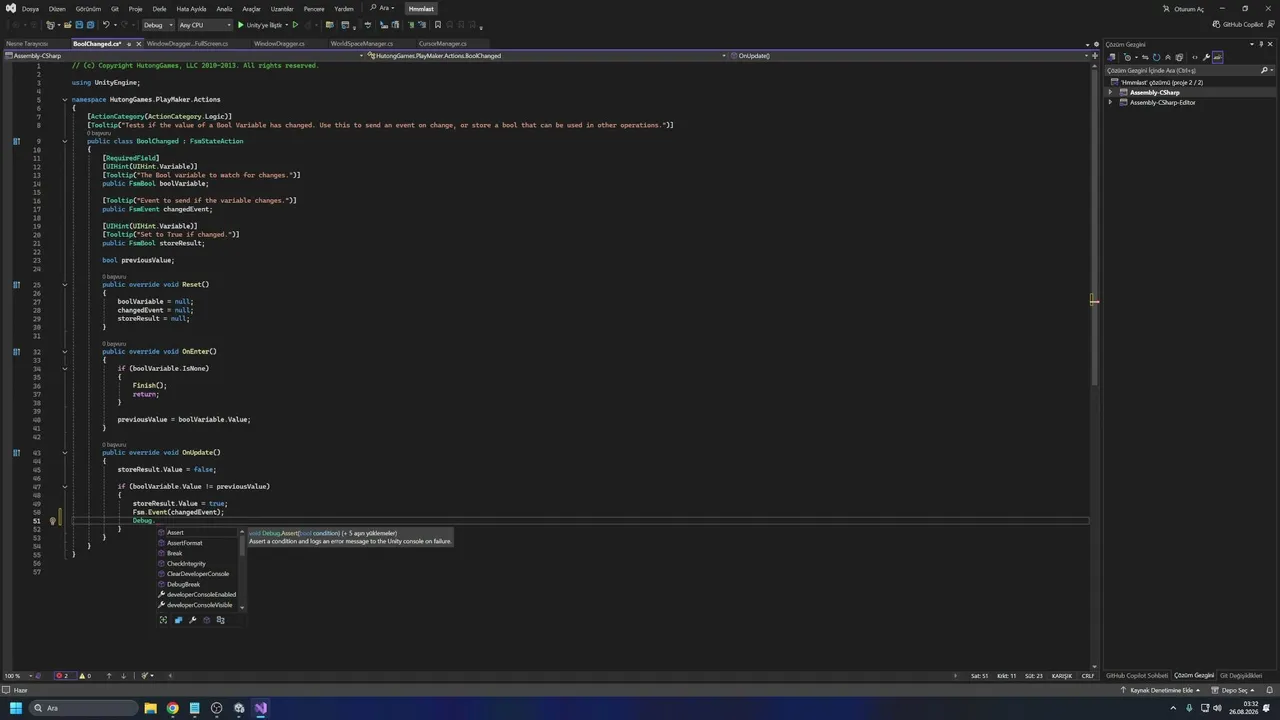This screenshot has width=1280, height=720.
Task: Click the warning count indicator showing 0
Action: 85,676
